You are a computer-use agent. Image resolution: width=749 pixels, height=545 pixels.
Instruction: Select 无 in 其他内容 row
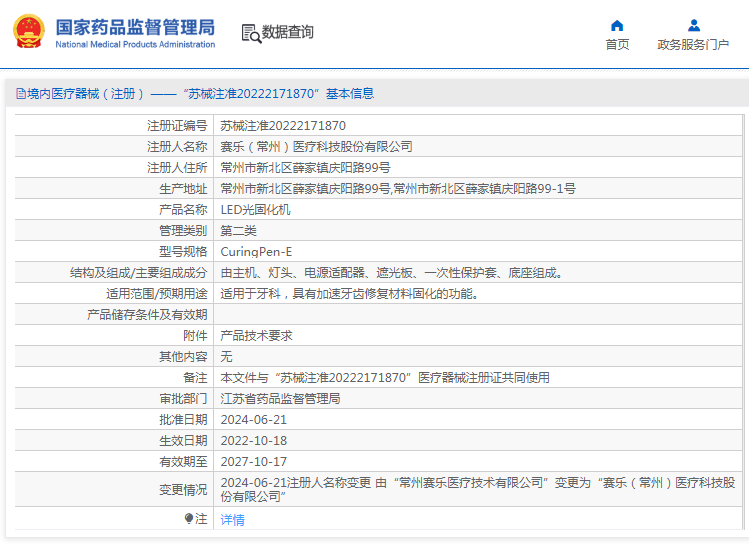(226, 357)
